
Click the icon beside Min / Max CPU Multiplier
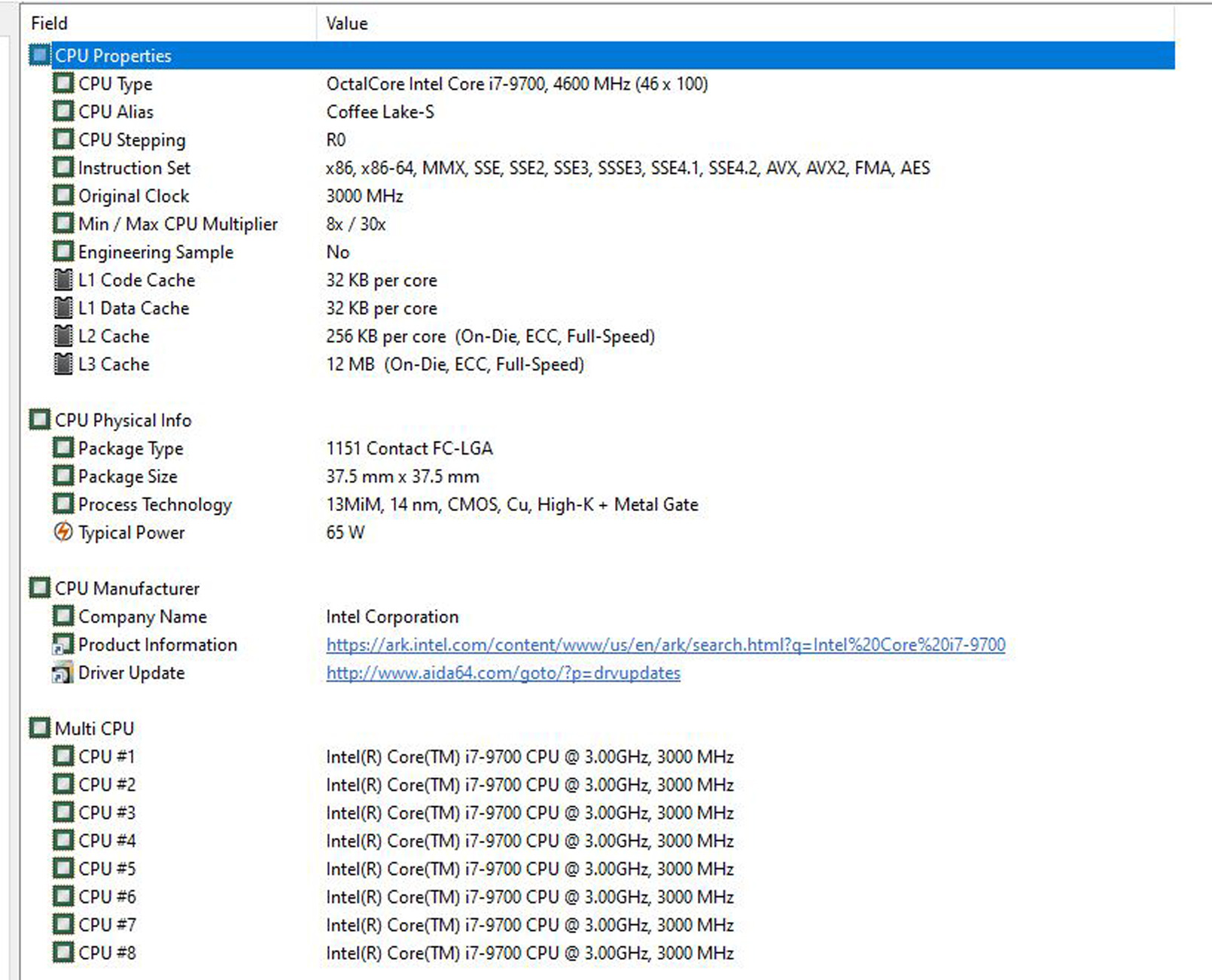[63, 224]
